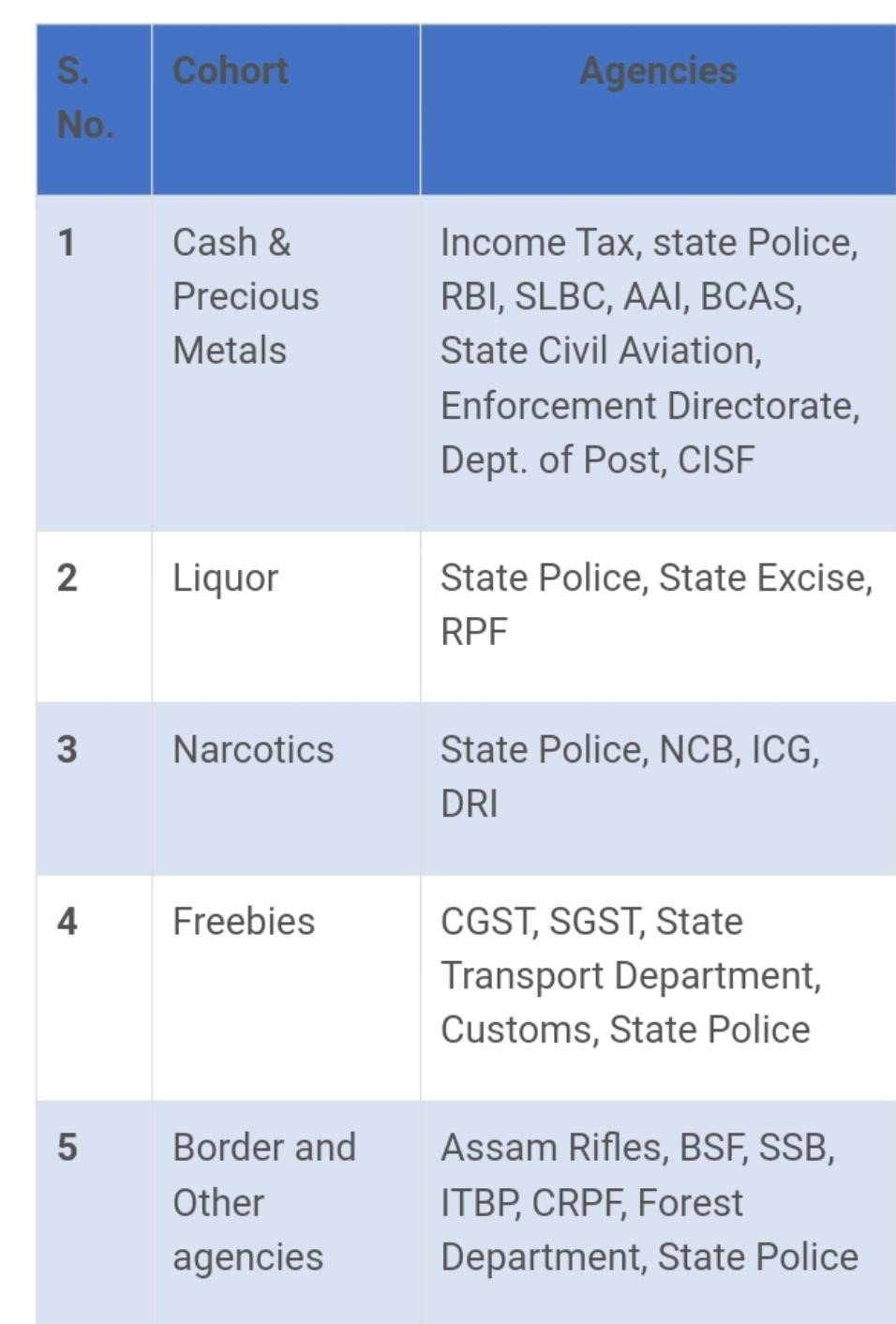Click the 'DRI' text in Narcotics row
Viewport: 896px width, 1324px height.
(x=470, y=804)
